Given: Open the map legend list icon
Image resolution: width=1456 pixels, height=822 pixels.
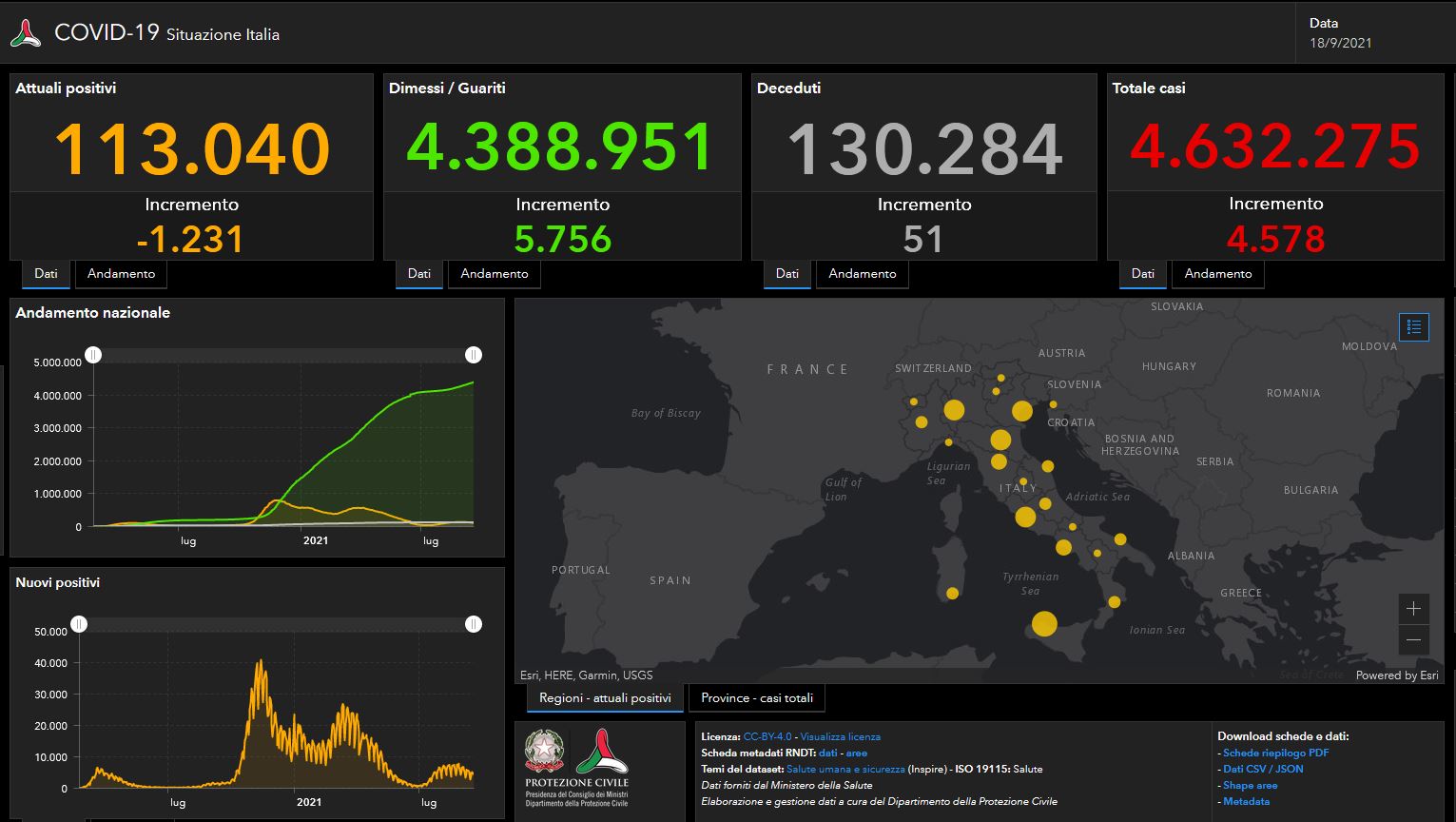Looking at the screenshot, I should pyautogui.click(x=1413, y=327).
